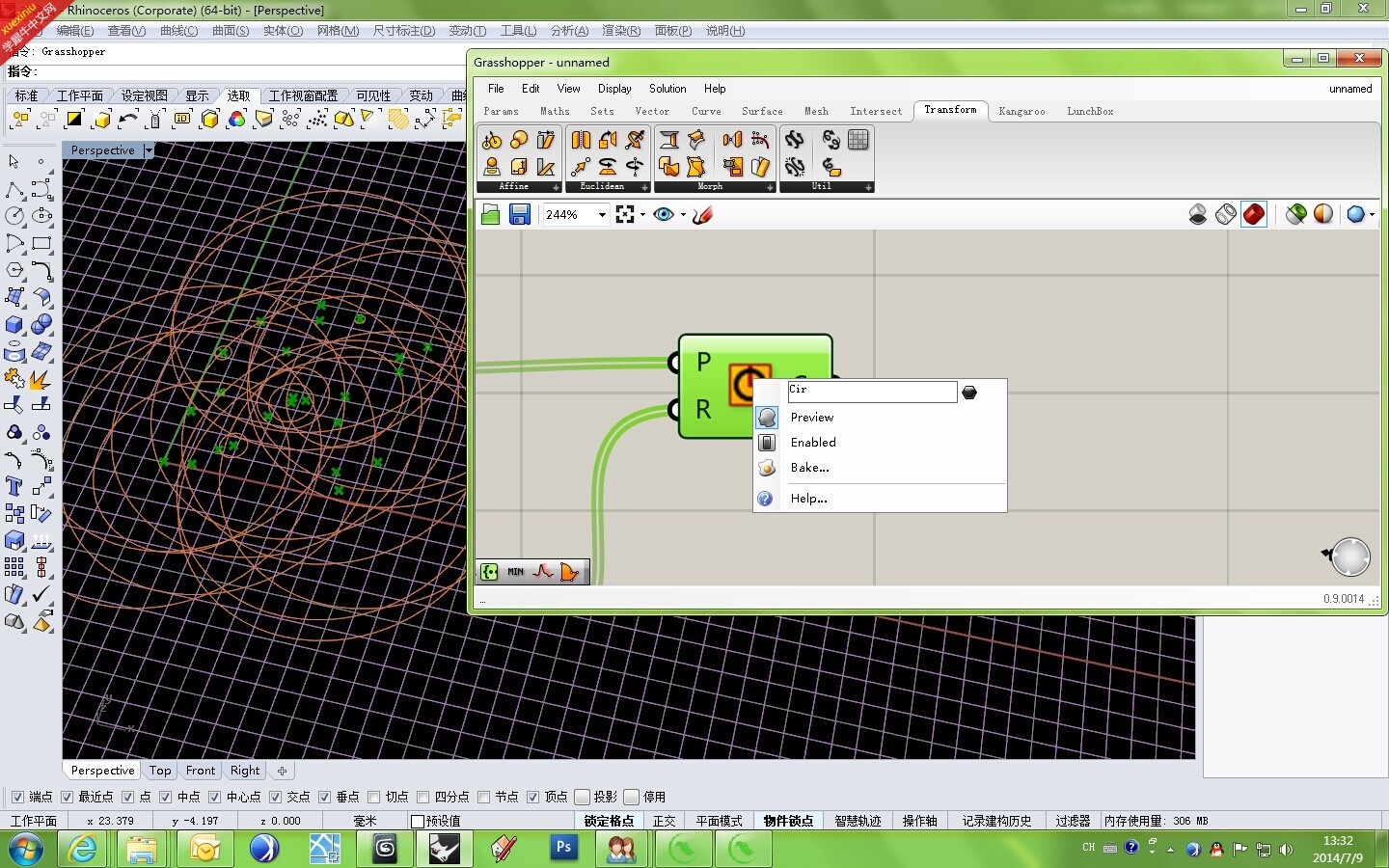Uncheck the 中点 osnap checkbox

[x=165, y=797]
